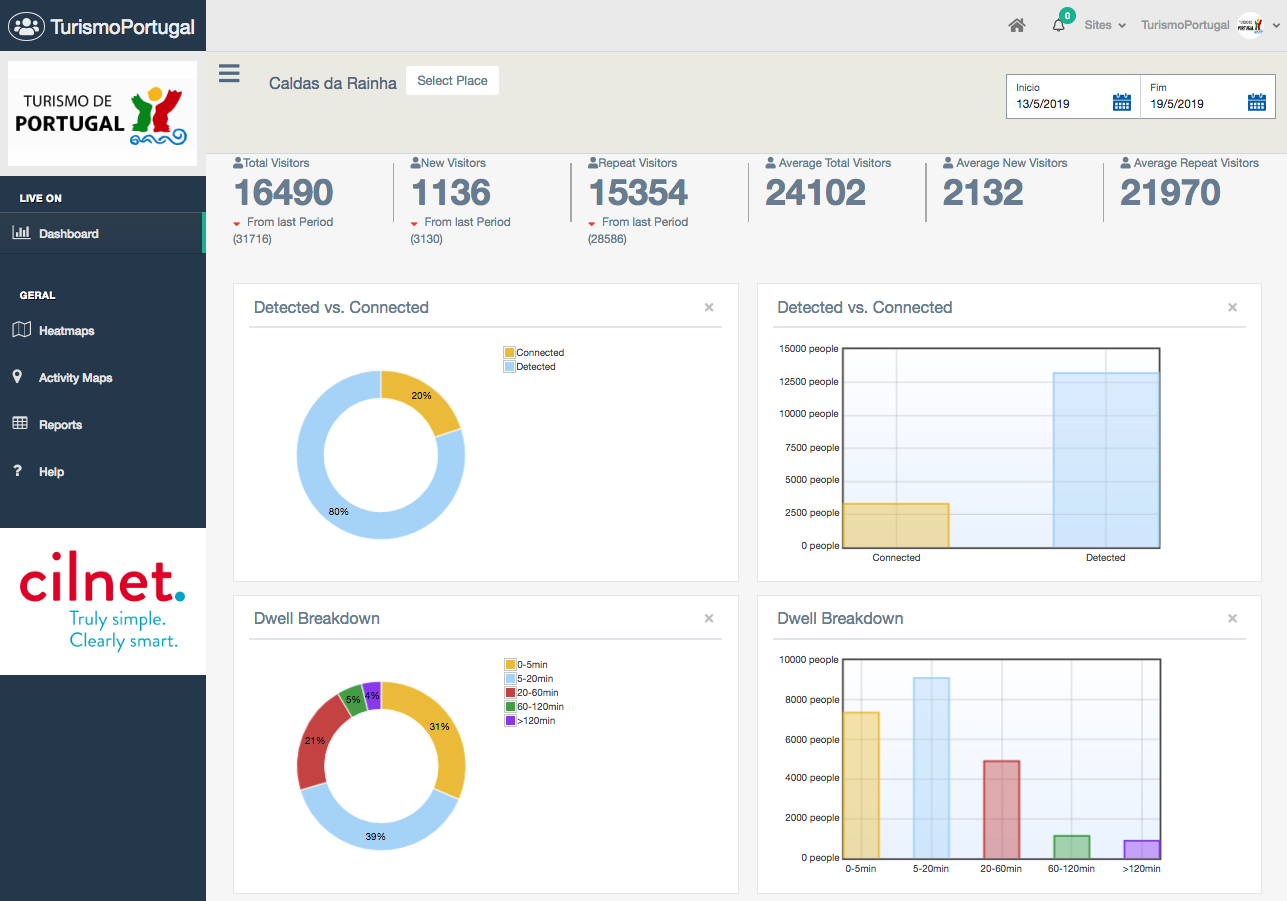1287x901 pixels.
Task: Open Dashboard in the sidebar
Action: pos(103,233)
